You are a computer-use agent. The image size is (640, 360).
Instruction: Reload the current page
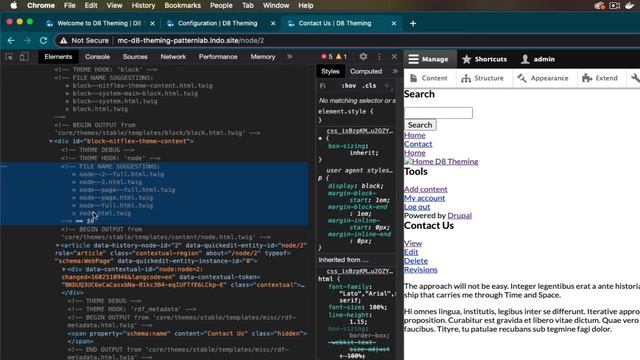[43, 40]
